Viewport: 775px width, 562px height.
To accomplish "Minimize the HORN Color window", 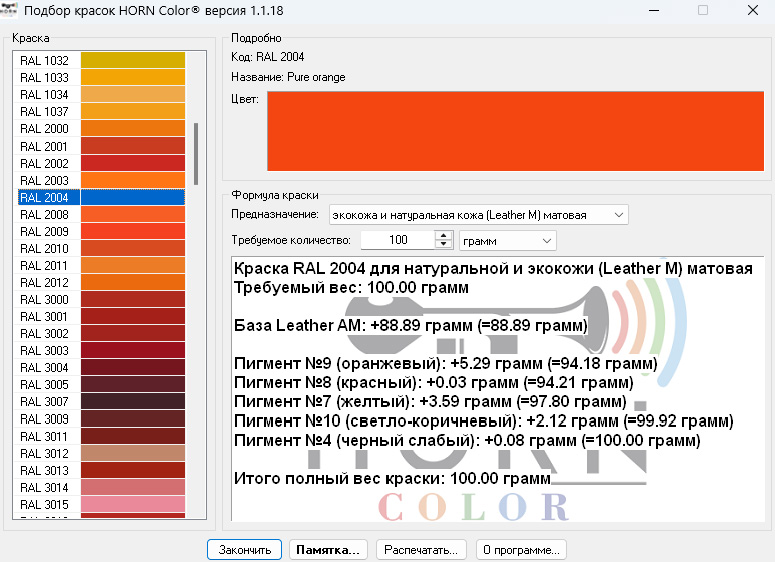I will pyautogui.click(x=654, y=10).
